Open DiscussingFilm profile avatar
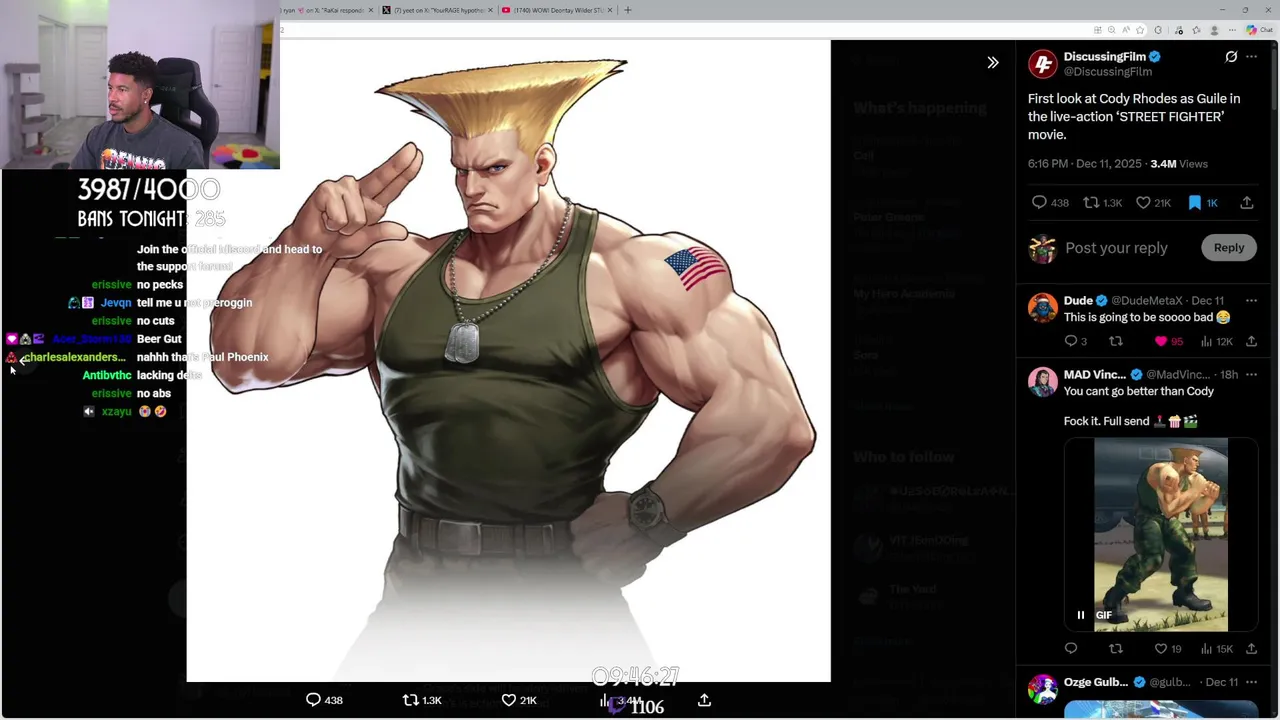 pos(1043,64)
